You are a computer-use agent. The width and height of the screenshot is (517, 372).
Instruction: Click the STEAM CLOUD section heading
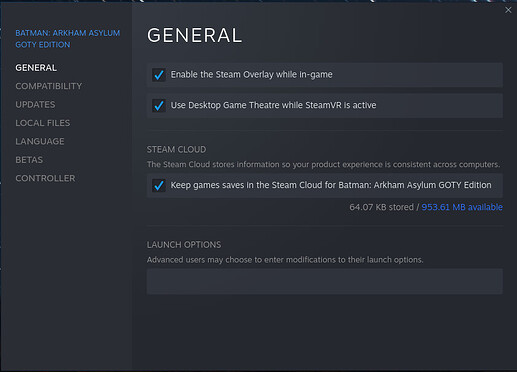pyautogui.click(x=176, y=149)
